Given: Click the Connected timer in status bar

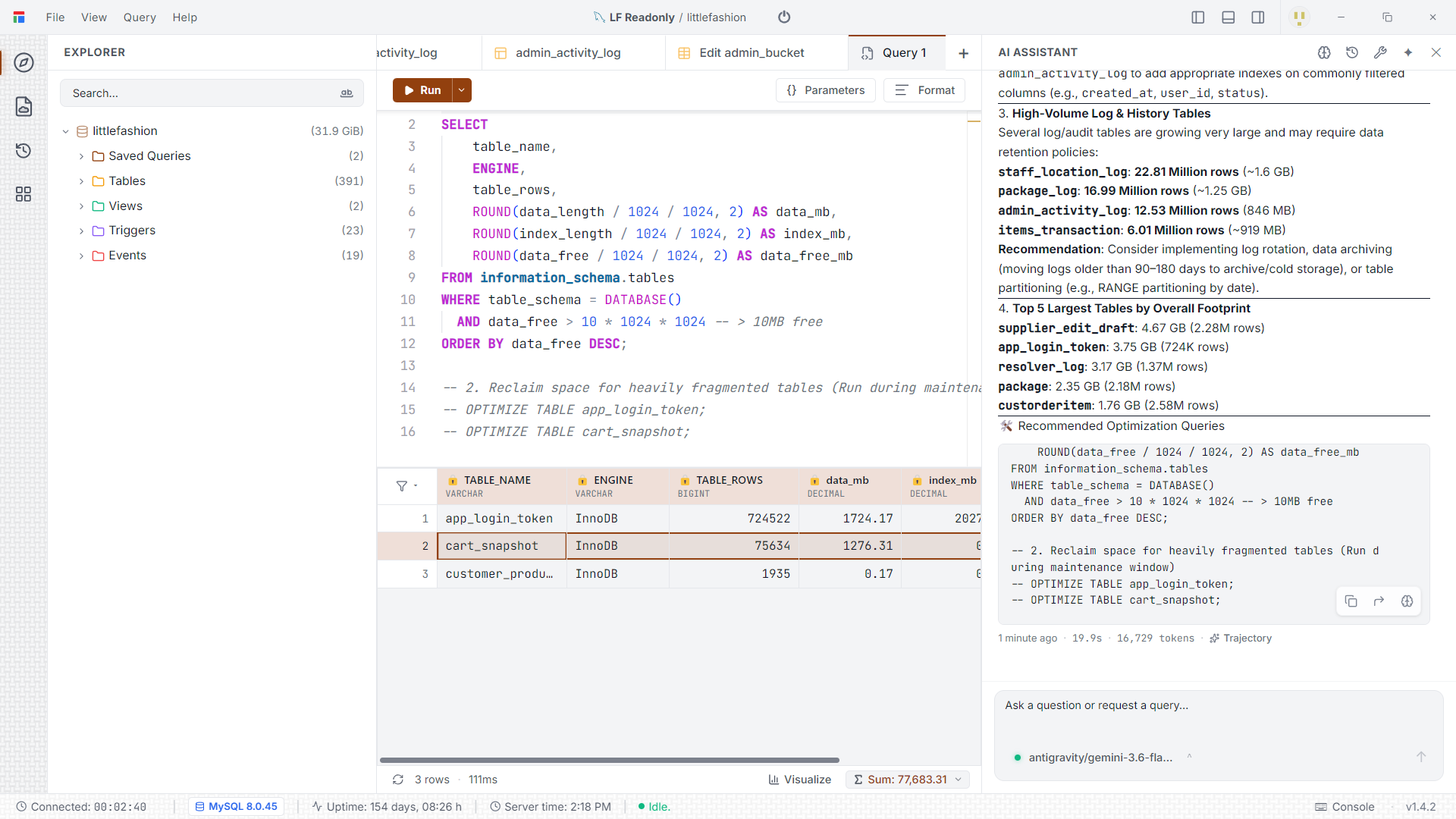Looking at the screenshot, I should (x=81, y=807).
